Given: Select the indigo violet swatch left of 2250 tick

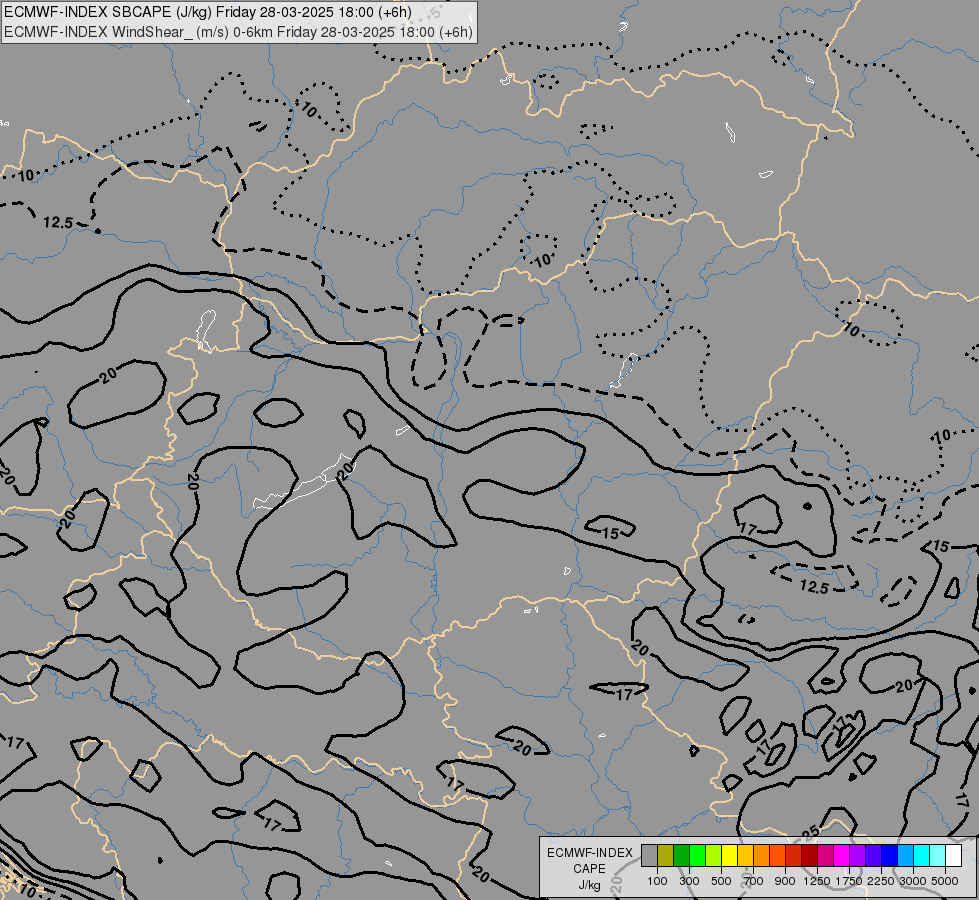Looking at the screenshot, I should click(x=873, y=855).
